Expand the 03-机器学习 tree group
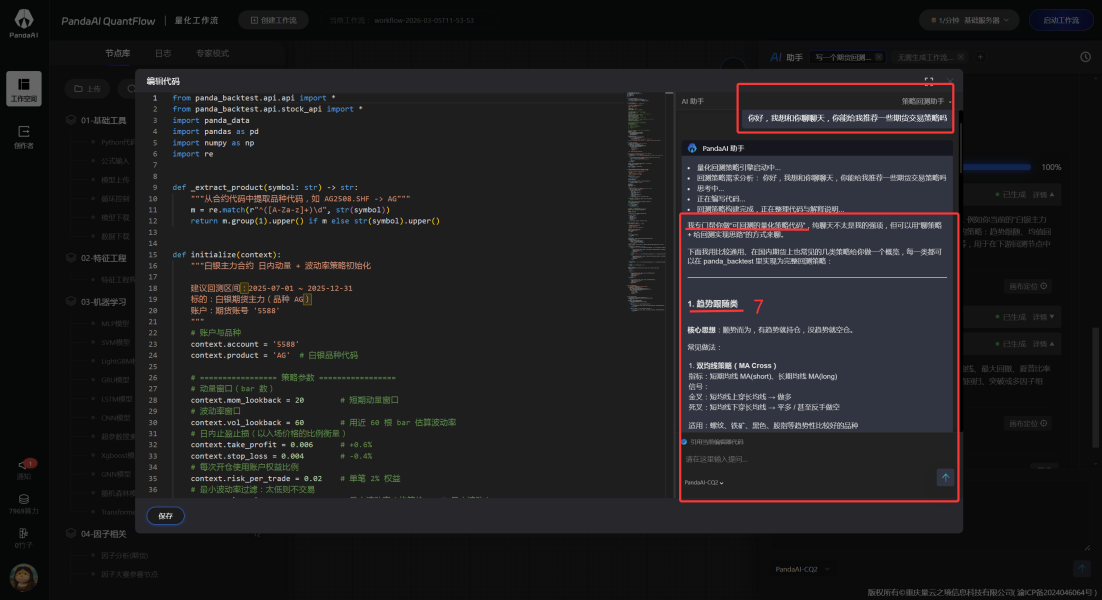The height and width of the screenshot is (600, 1102). pos(103,301)
